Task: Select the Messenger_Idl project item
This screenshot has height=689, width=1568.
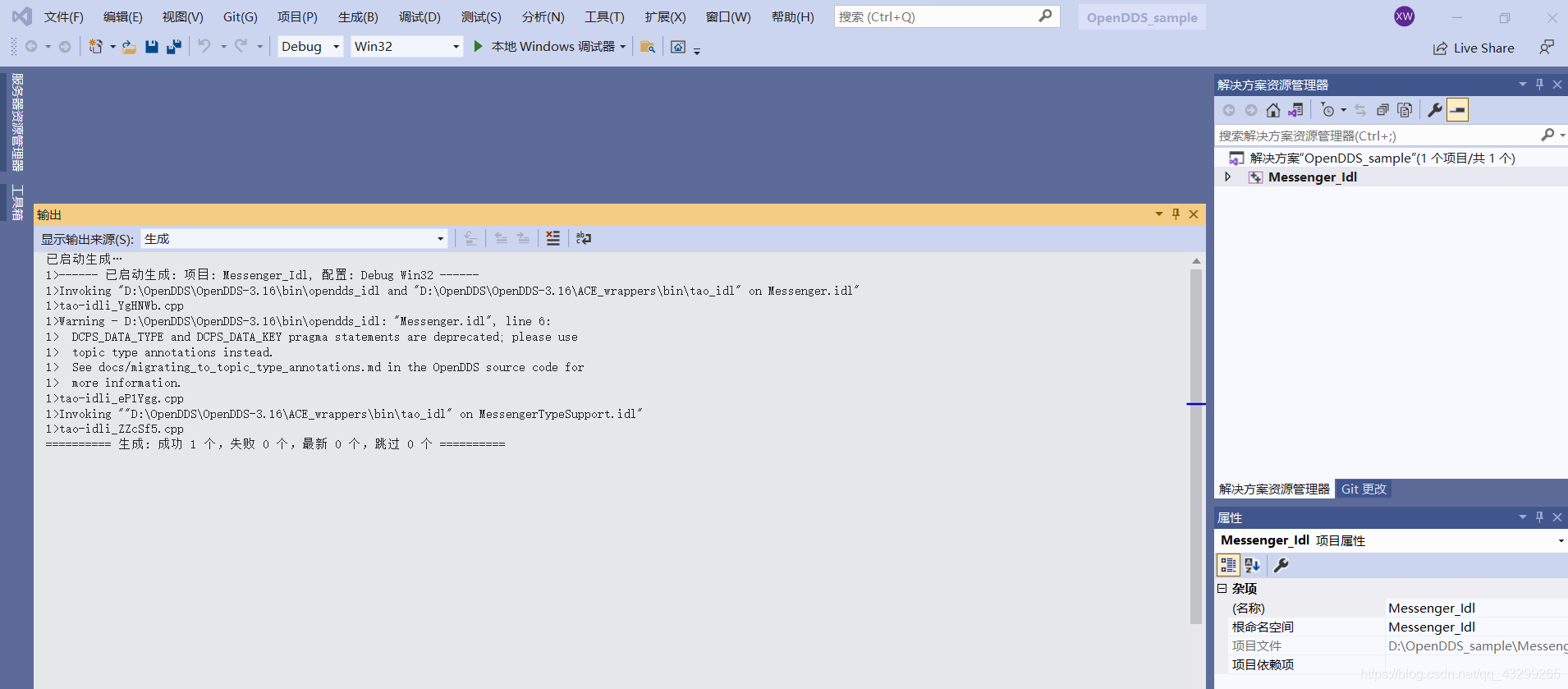Action: [1312, 177]
